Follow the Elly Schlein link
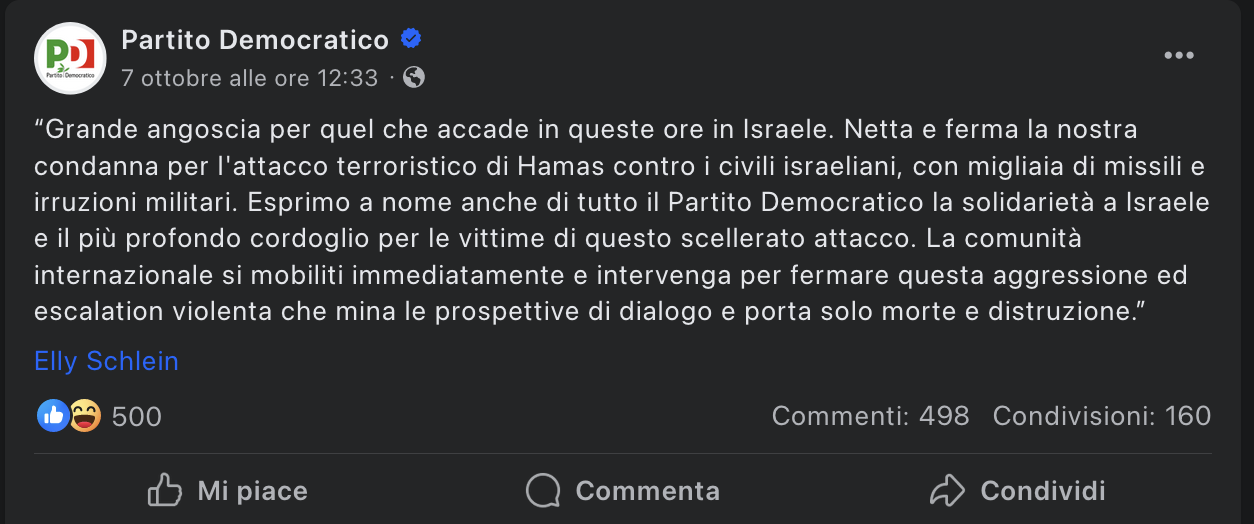The width and height of the screenshot is (1254, 524). coord(106,361)
